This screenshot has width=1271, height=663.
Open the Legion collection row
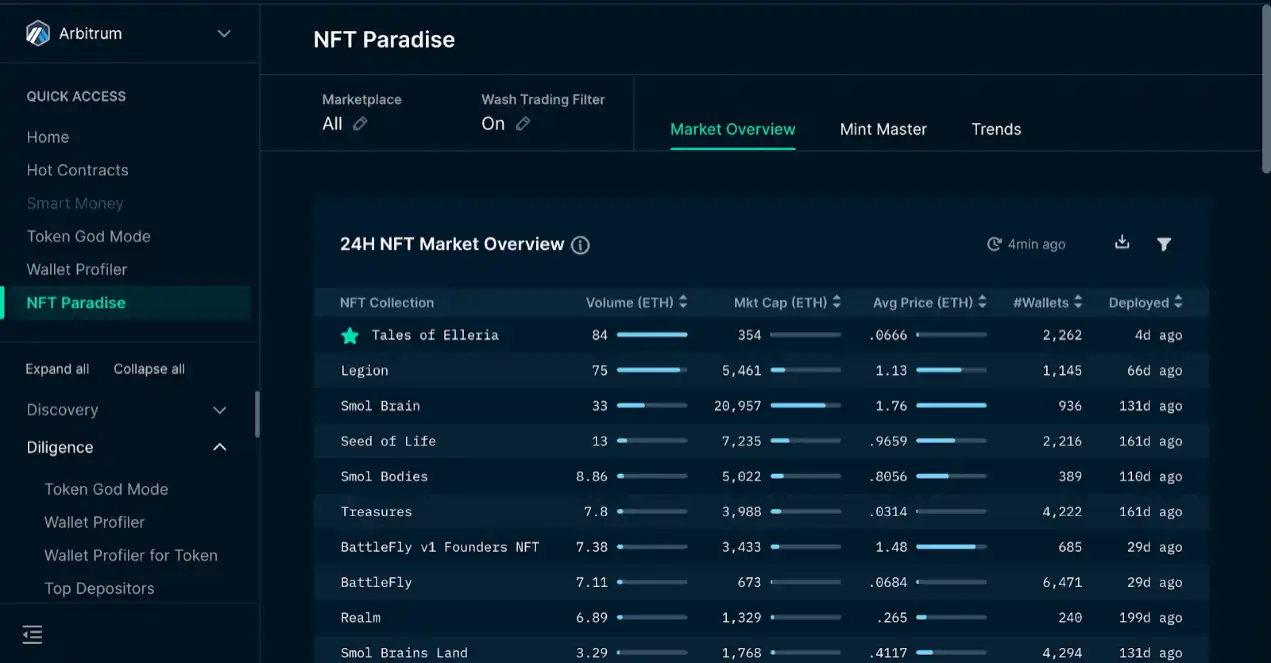(364, 371)
